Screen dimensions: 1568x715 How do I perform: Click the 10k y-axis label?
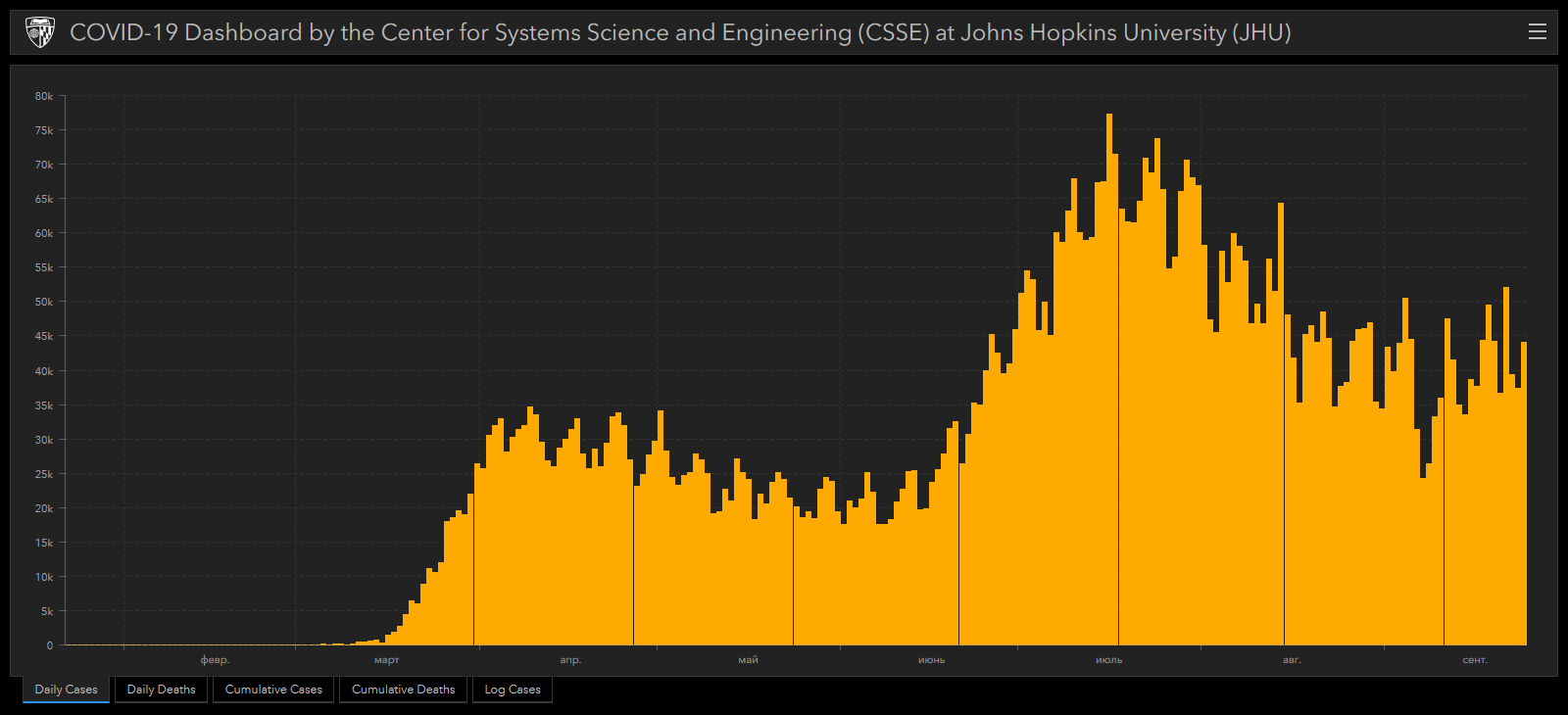click(44, 577)
